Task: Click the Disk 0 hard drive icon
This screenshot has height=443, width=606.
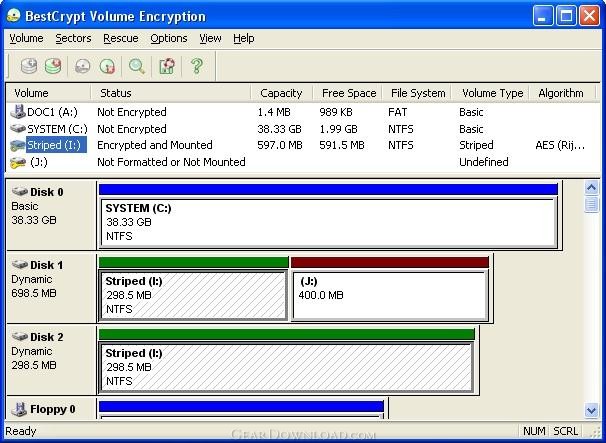Action: tap(20, 191)
